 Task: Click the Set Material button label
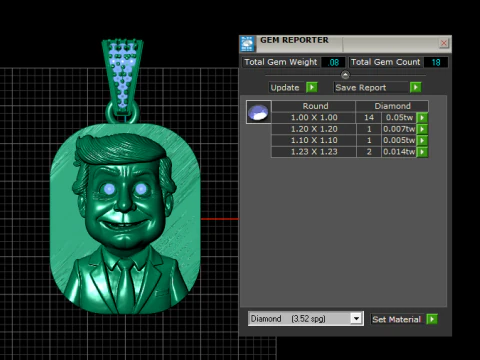point(397,319)
